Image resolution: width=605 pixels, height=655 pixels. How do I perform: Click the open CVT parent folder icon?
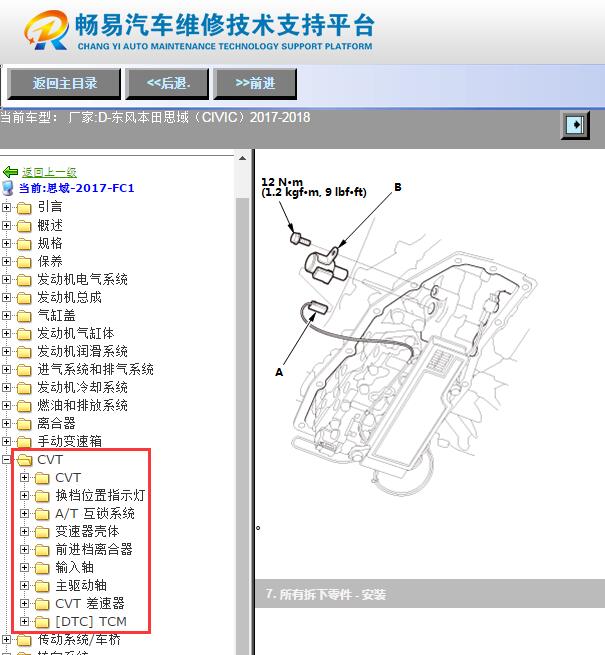pos(24,460)
